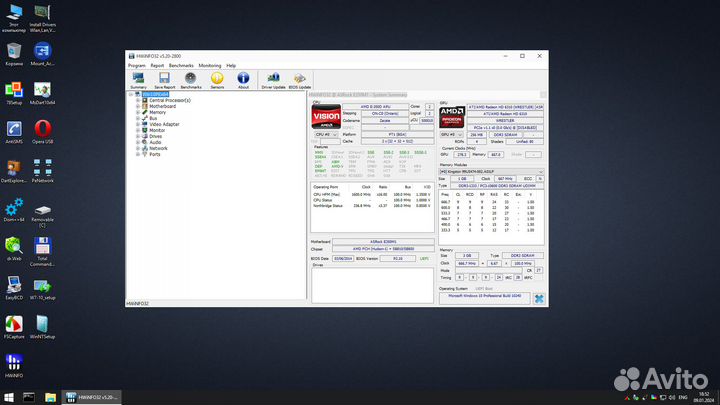Click the BIOS Date field
720x405 pixels.
tap(343, 259)
